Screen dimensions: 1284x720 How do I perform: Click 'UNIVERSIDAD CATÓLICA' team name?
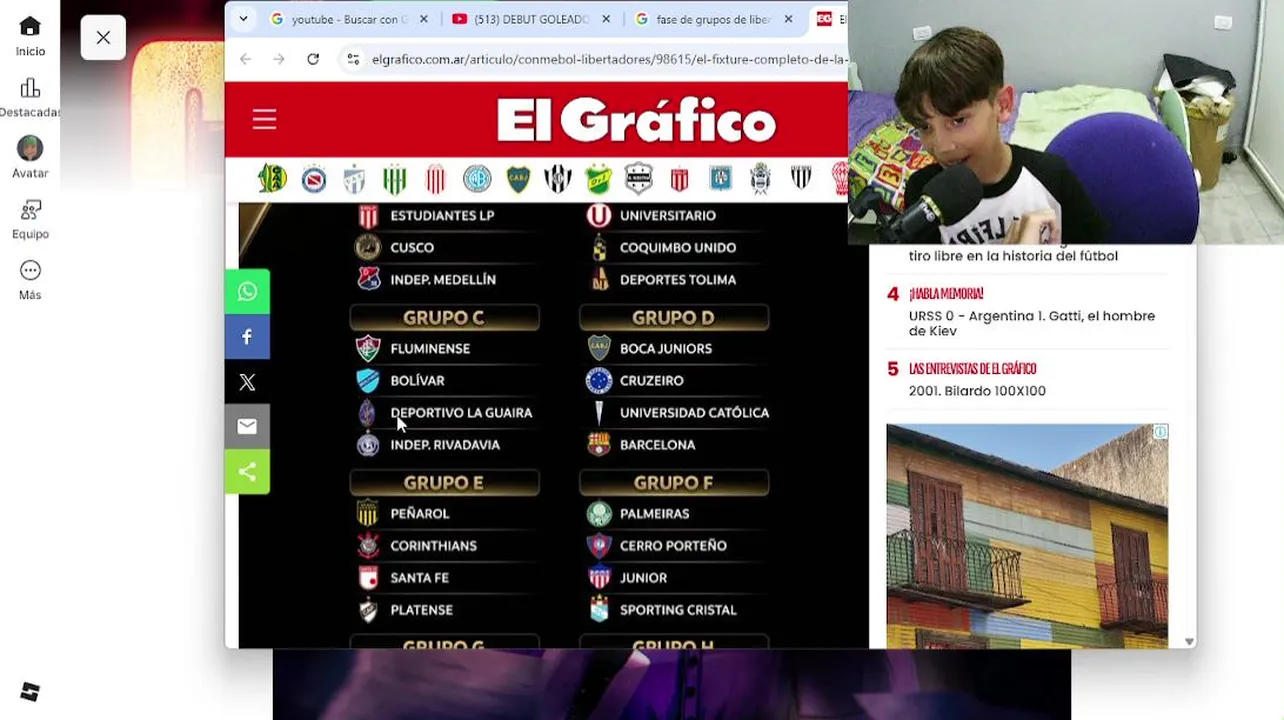[694, 413]
